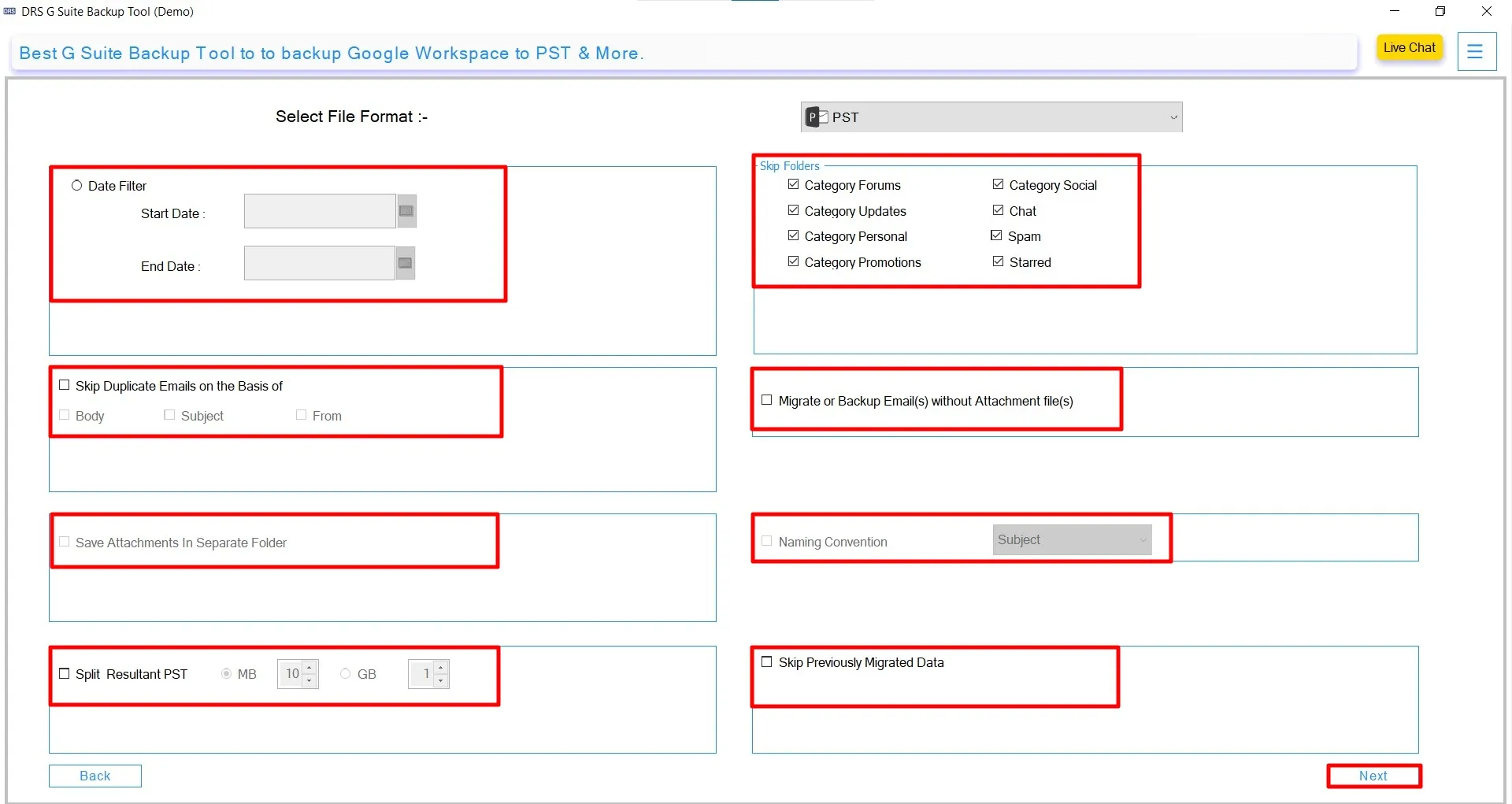This screenshot has height=804, width=1512.
Task: Click the DRS app icon in title bar
Action: (10, 11)
